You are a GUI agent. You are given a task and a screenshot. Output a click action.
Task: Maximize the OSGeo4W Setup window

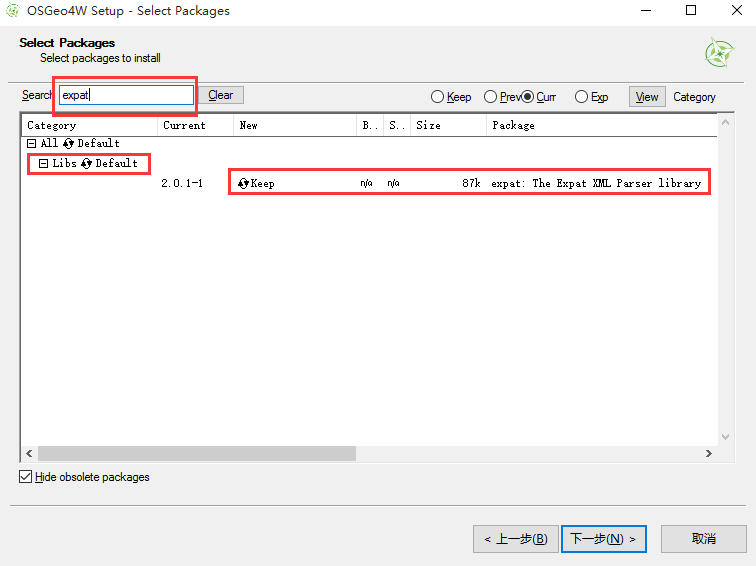click(691, 10)
